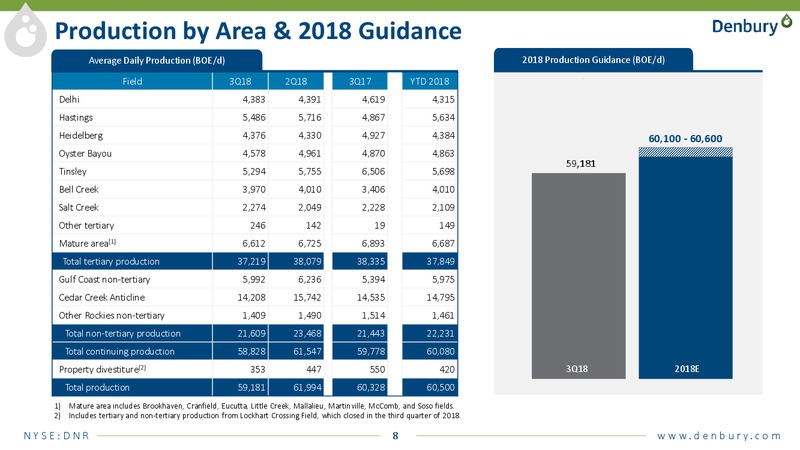Image resolution: width=800 pixels, height=450 pixels.
Task: Click Delhi 3Q18 value 4,383
Action: [254, 99]
